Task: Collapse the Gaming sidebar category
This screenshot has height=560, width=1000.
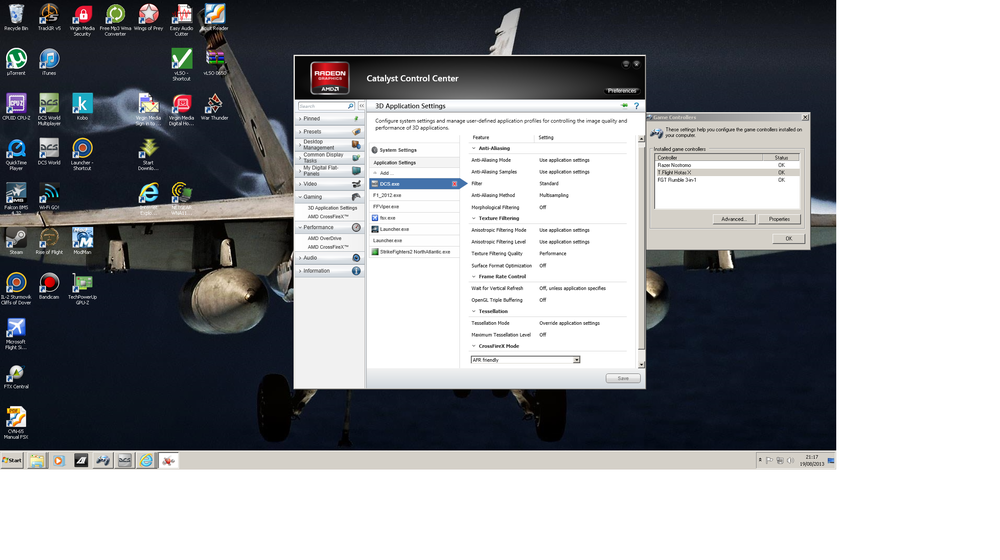Action: coord(330,196)
